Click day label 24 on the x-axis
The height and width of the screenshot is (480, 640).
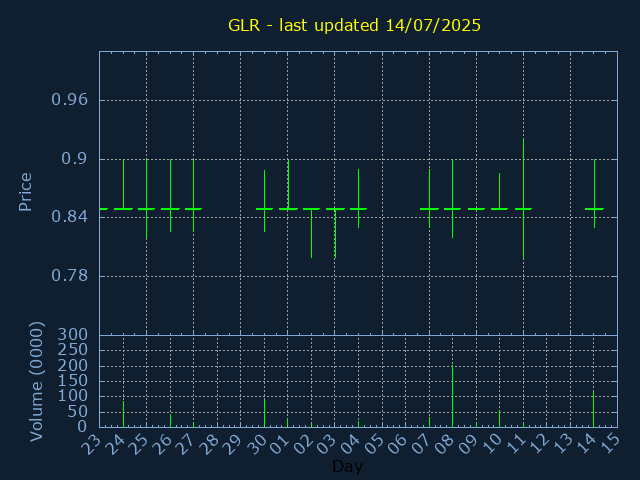115,444
